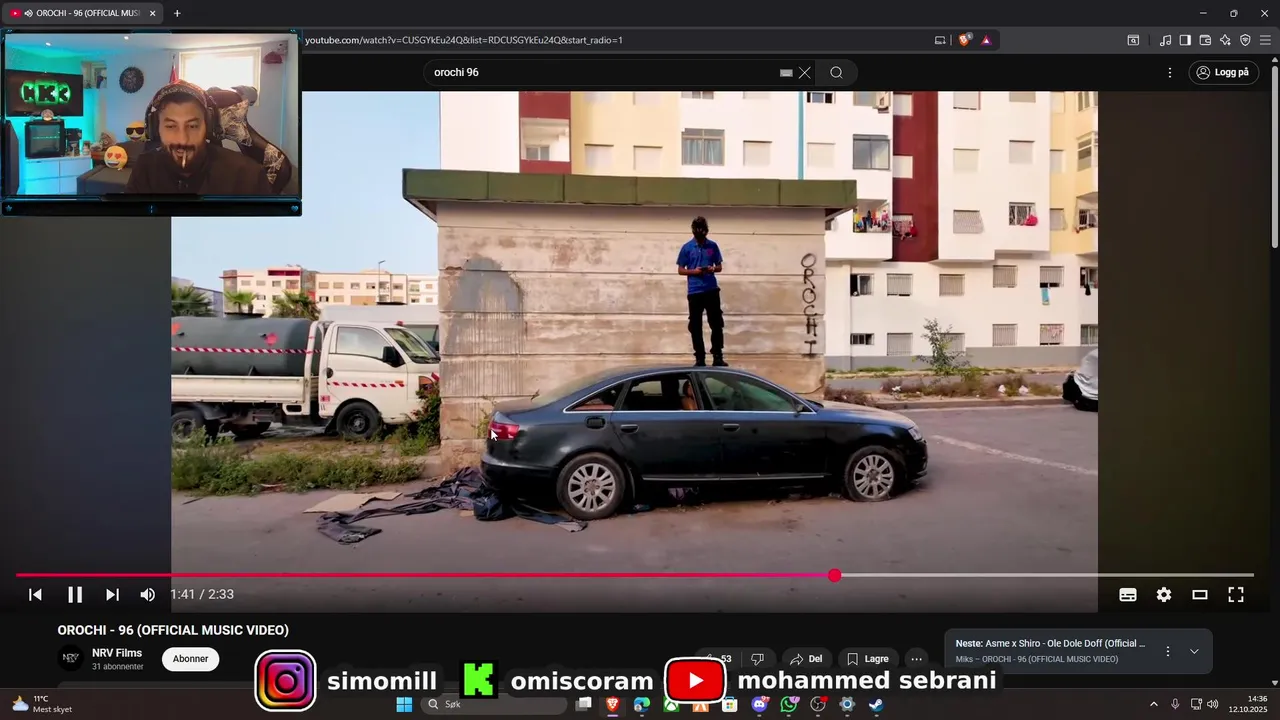This screenshot has width=1280, height=720.
Task: Click the install-app icon in the address bar
Action: [x=940, y=40]
